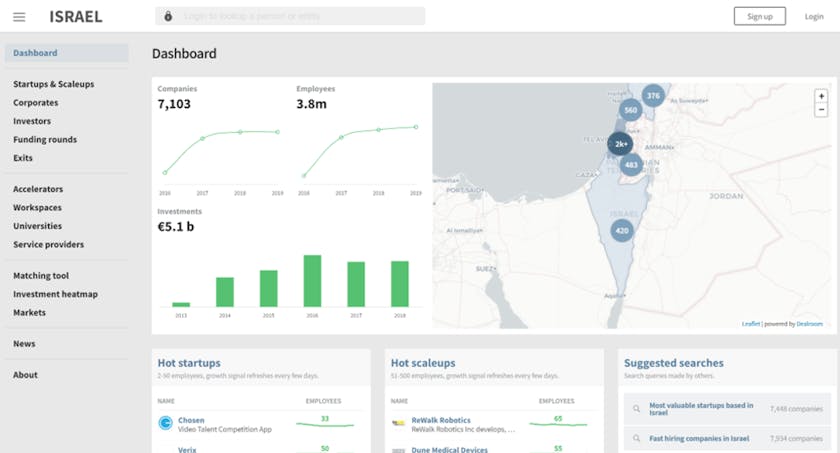Zoom in on the map

pyautogui.click(x=821, y=96)
